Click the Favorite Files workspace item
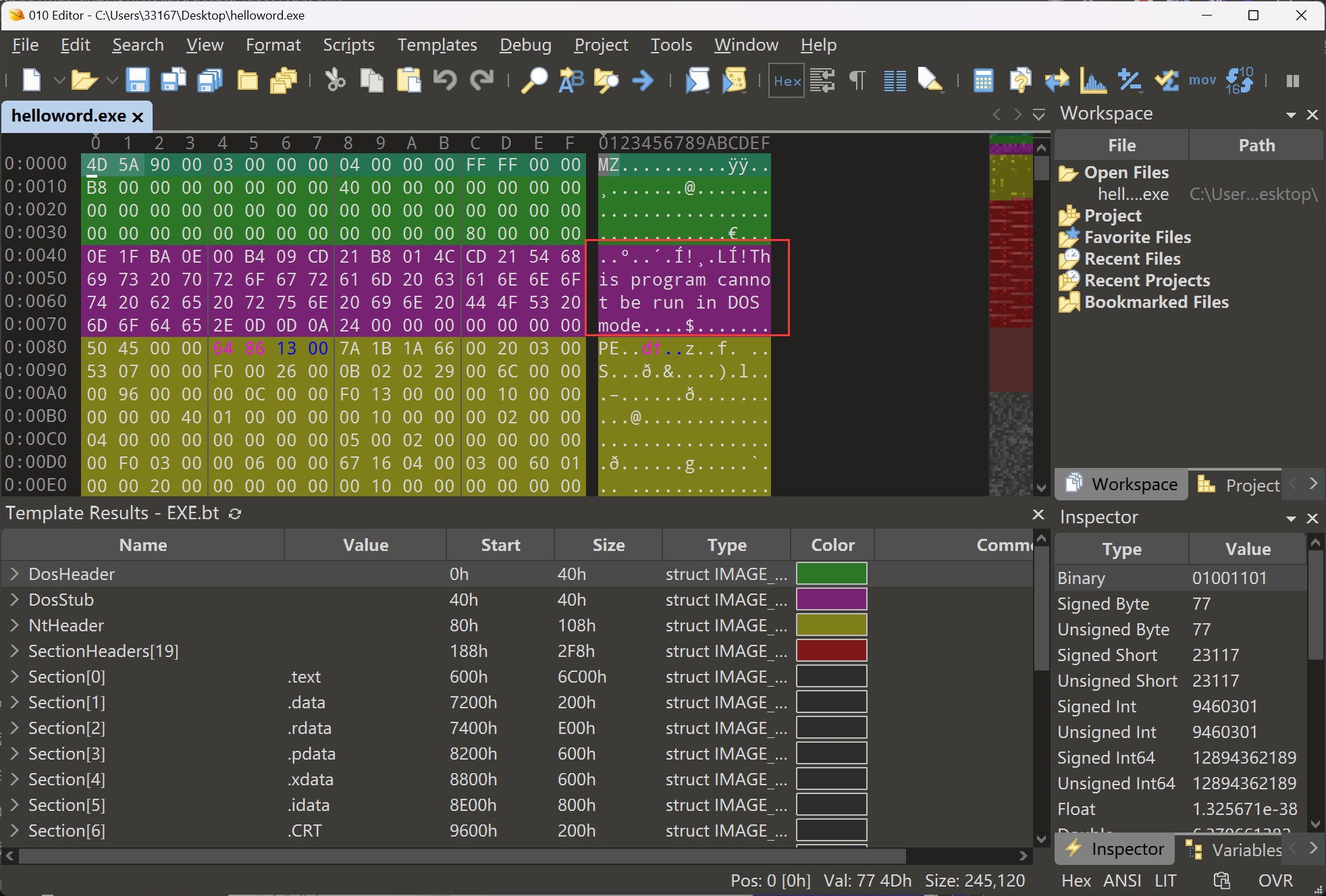The width and height of the screenshot is (1326, 896). point(1138,237)
